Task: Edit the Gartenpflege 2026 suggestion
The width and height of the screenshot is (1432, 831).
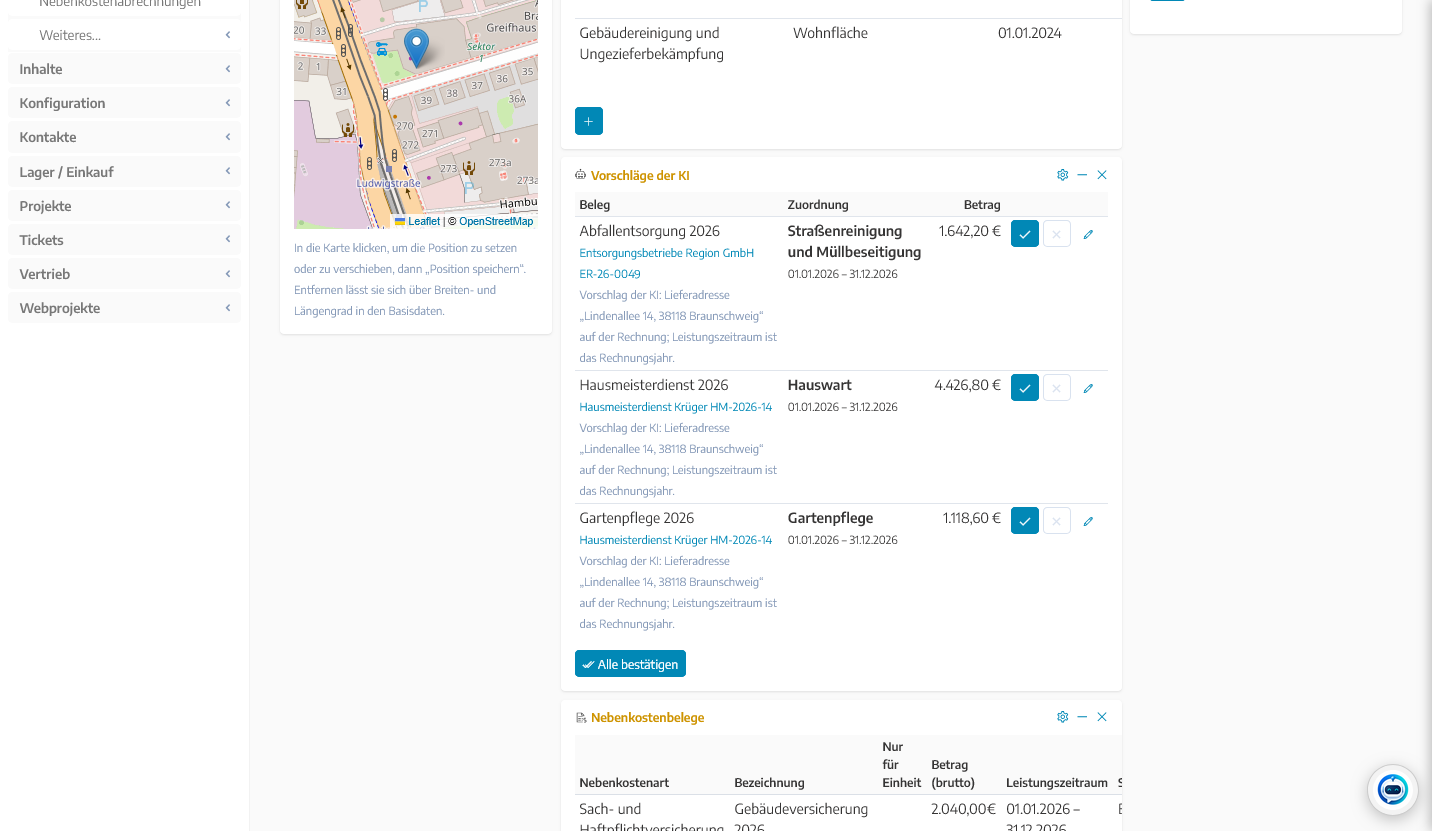Action: pyautogui.click(x=1088, y=521)
